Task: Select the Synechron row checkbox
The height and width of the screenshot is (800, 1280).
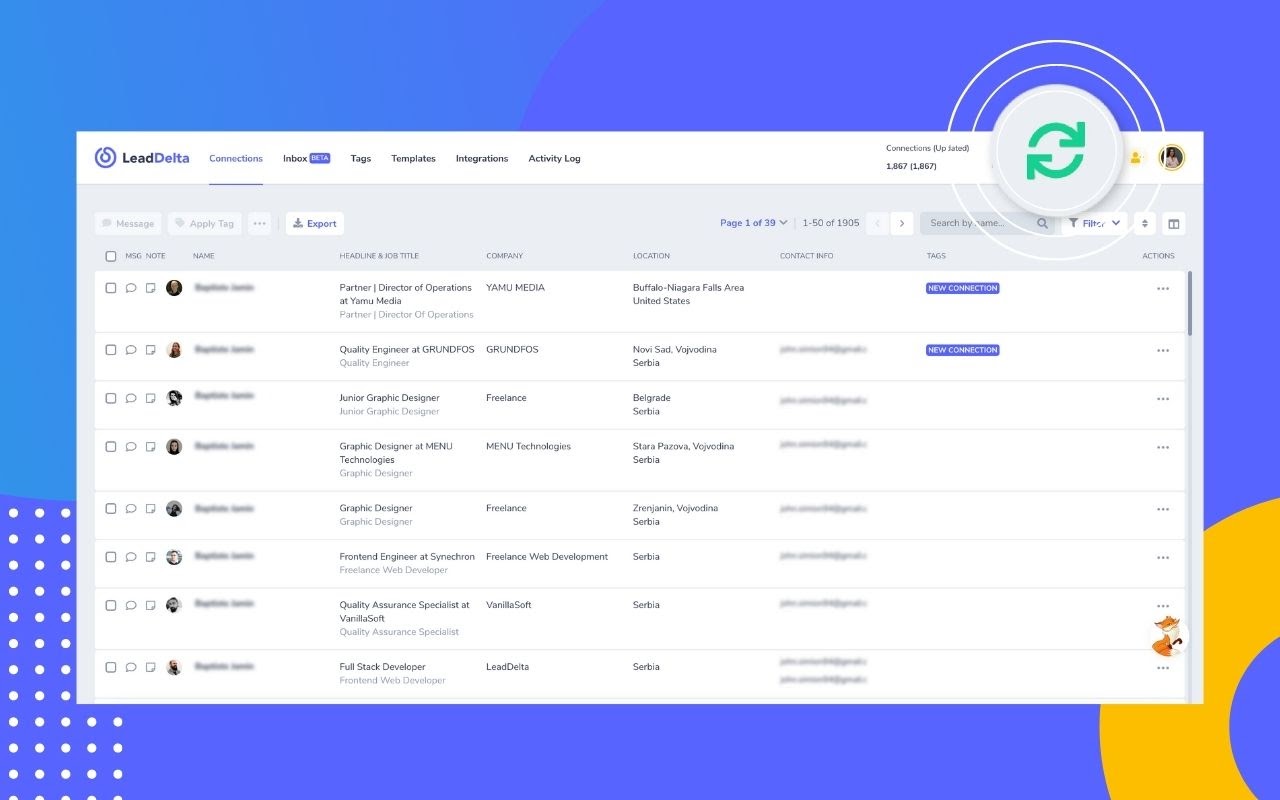Action: point(111,557)
